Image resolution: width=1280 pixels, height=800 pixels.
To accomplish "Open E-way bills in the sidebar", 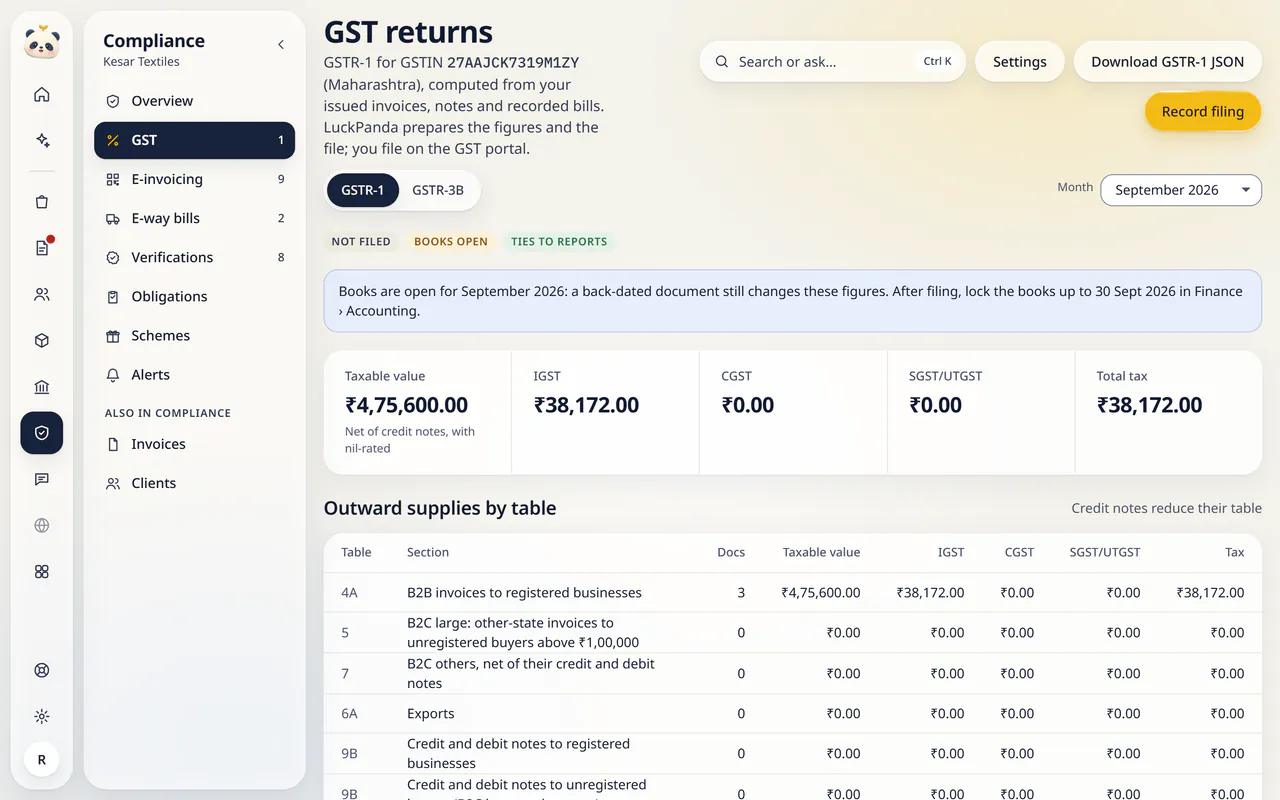I will 195,218.
